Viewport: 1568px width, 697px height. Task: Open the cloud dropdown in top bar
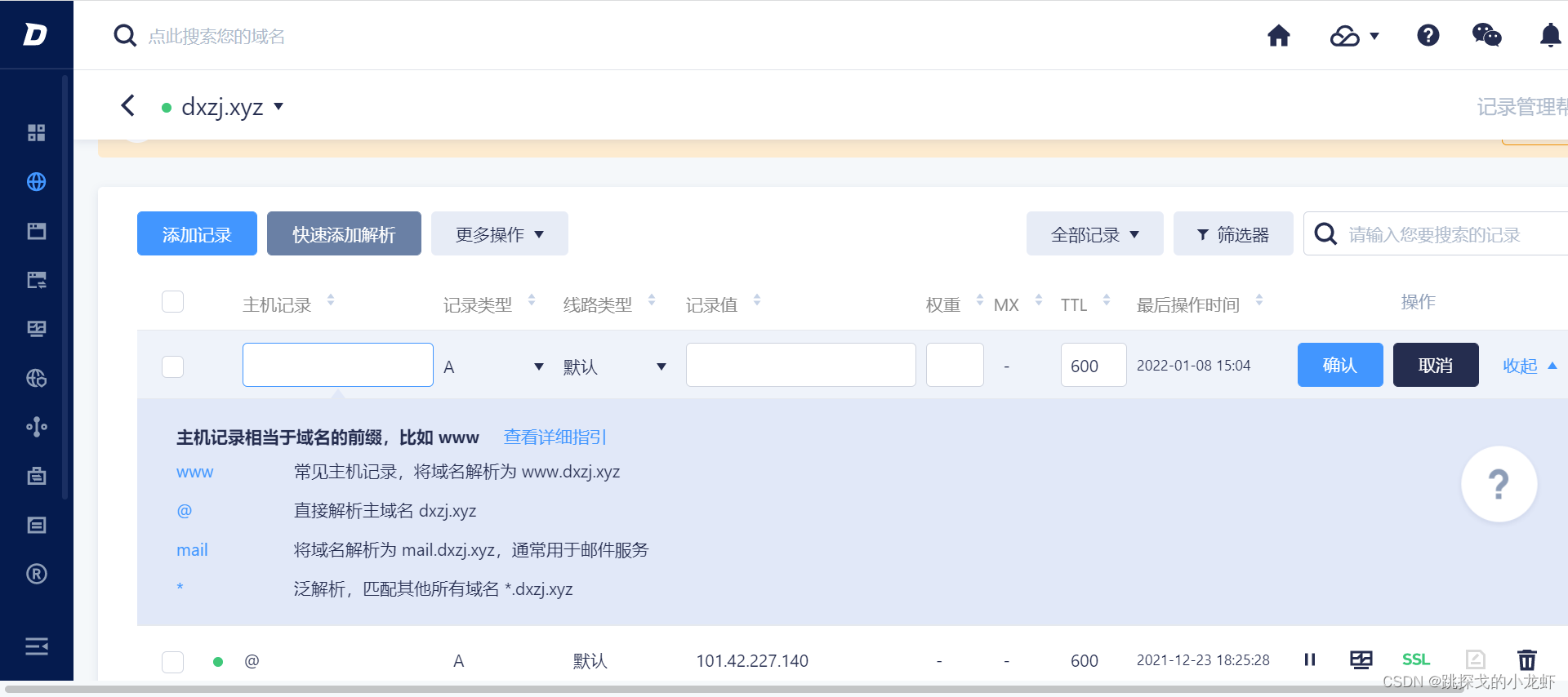point(1355,36)
